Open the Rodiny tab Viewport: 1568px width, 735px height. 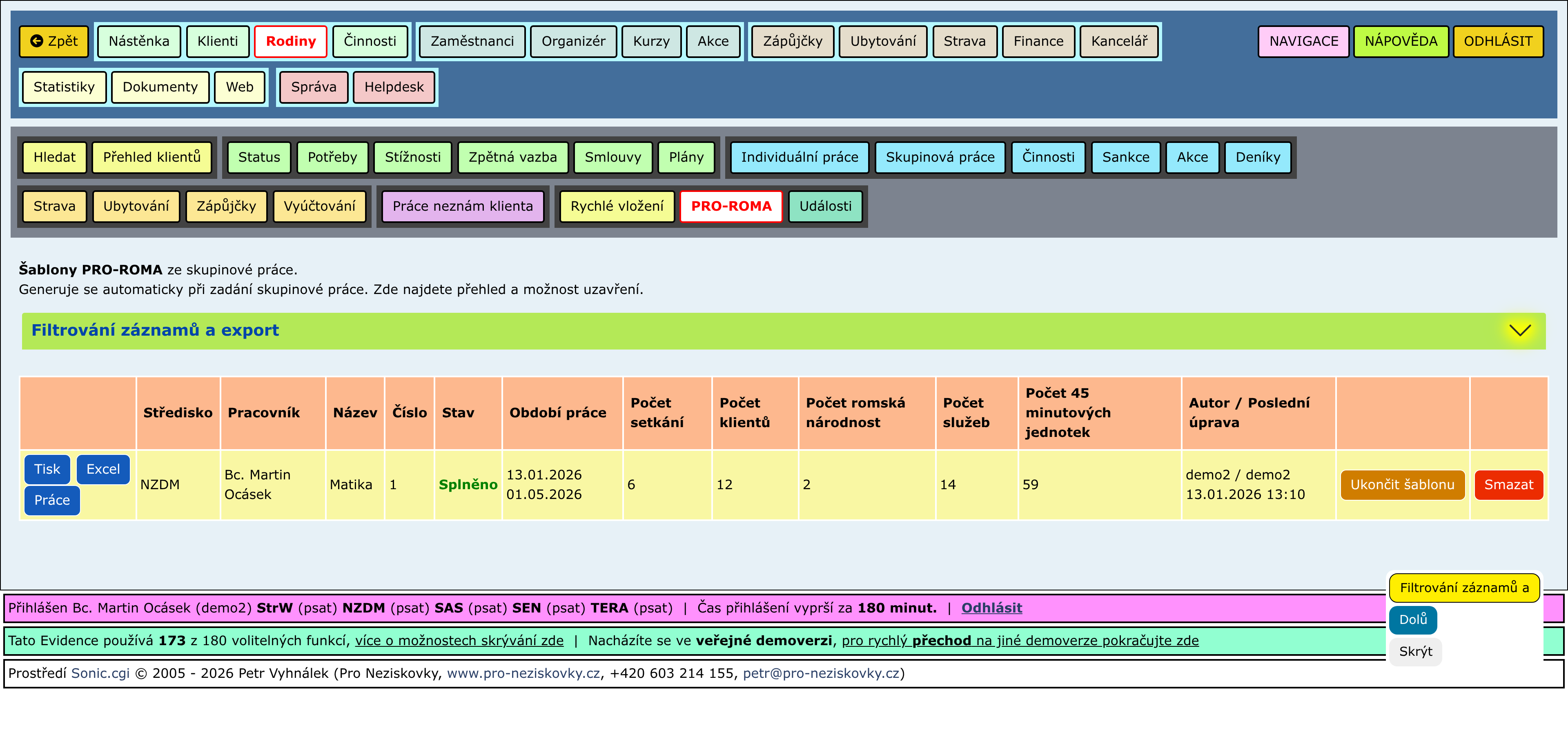point(290,41)
